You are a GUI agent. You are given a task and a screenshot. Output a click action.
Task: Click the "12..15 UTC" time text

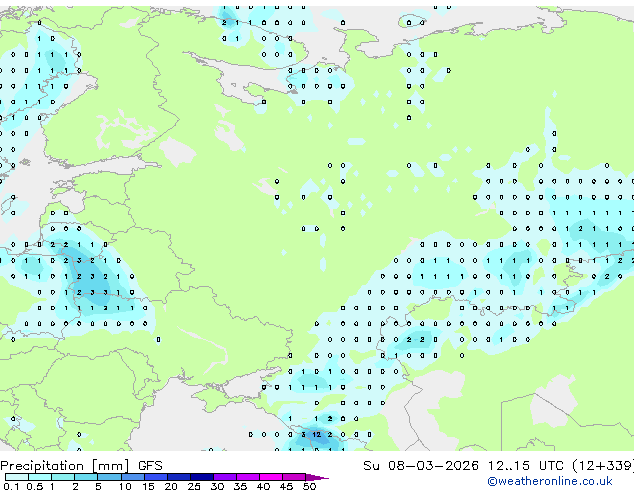pos(525,466)
